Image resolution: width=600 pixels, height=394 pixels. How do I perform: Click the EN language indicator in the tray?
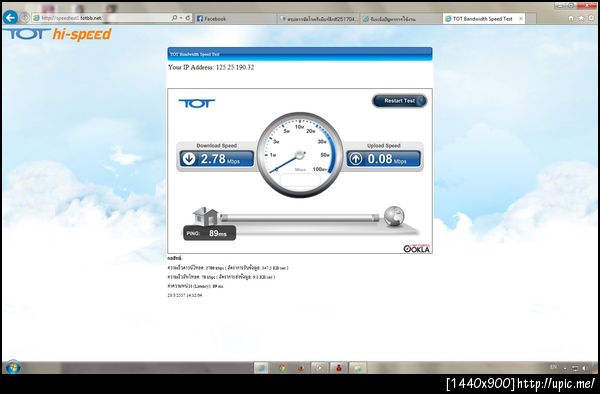pyautogui.click(x=553, y=367)
